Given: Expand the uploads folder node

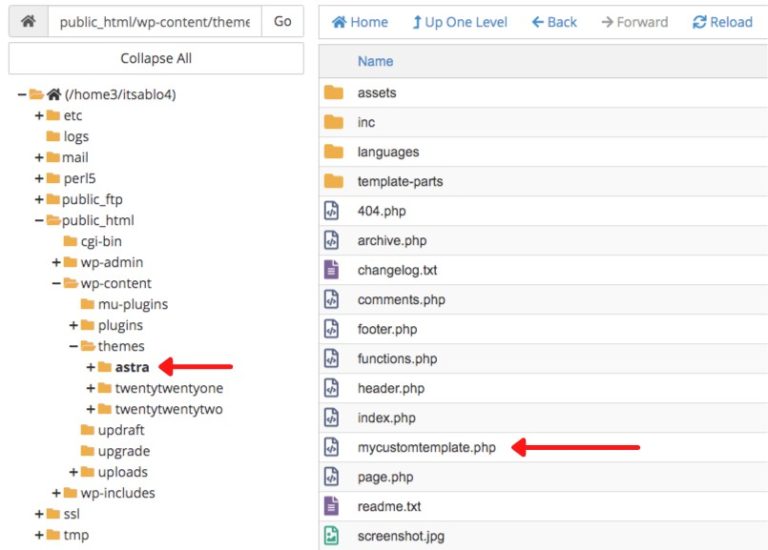Looking at the screenshot, I should [74, 472].
